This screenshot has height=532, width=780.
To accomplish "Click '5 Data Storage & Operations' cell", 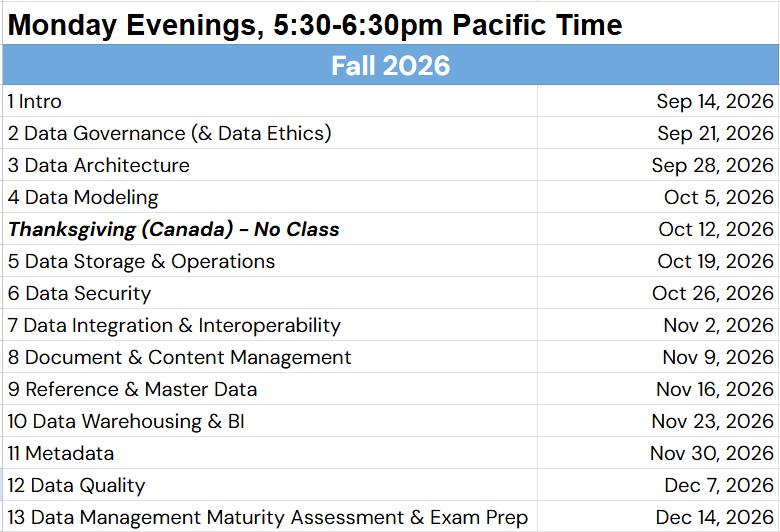I will click(x=270, y=261).
